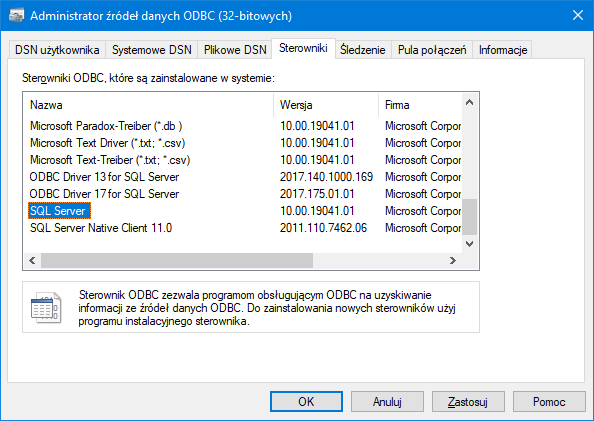Switch to the Pula połączeń tab
Image resolution: width=594 pixels, height=421 pixels.
432,50
